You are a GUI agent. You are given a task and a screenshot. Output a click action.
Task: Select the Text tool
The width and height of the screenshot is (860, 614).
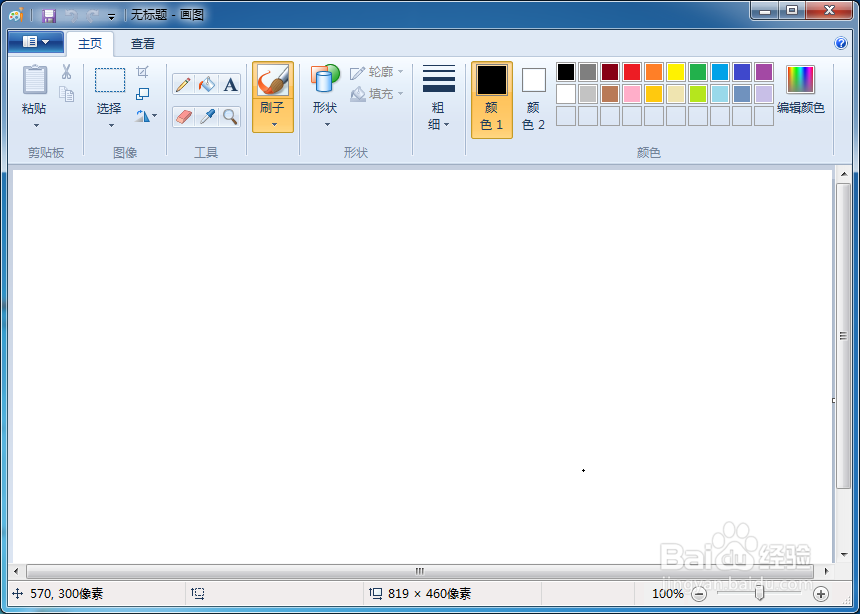coord(228,85)
